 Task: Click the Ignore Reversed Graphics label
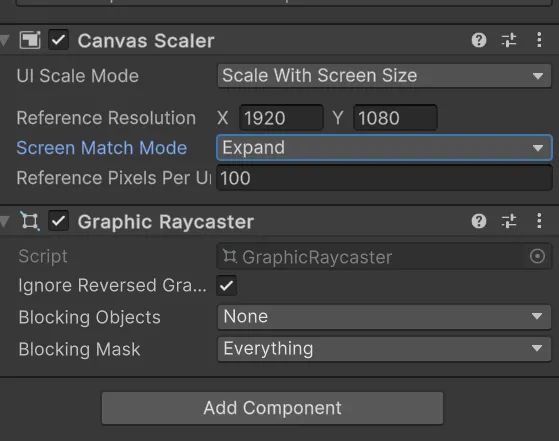coord(112,286)
